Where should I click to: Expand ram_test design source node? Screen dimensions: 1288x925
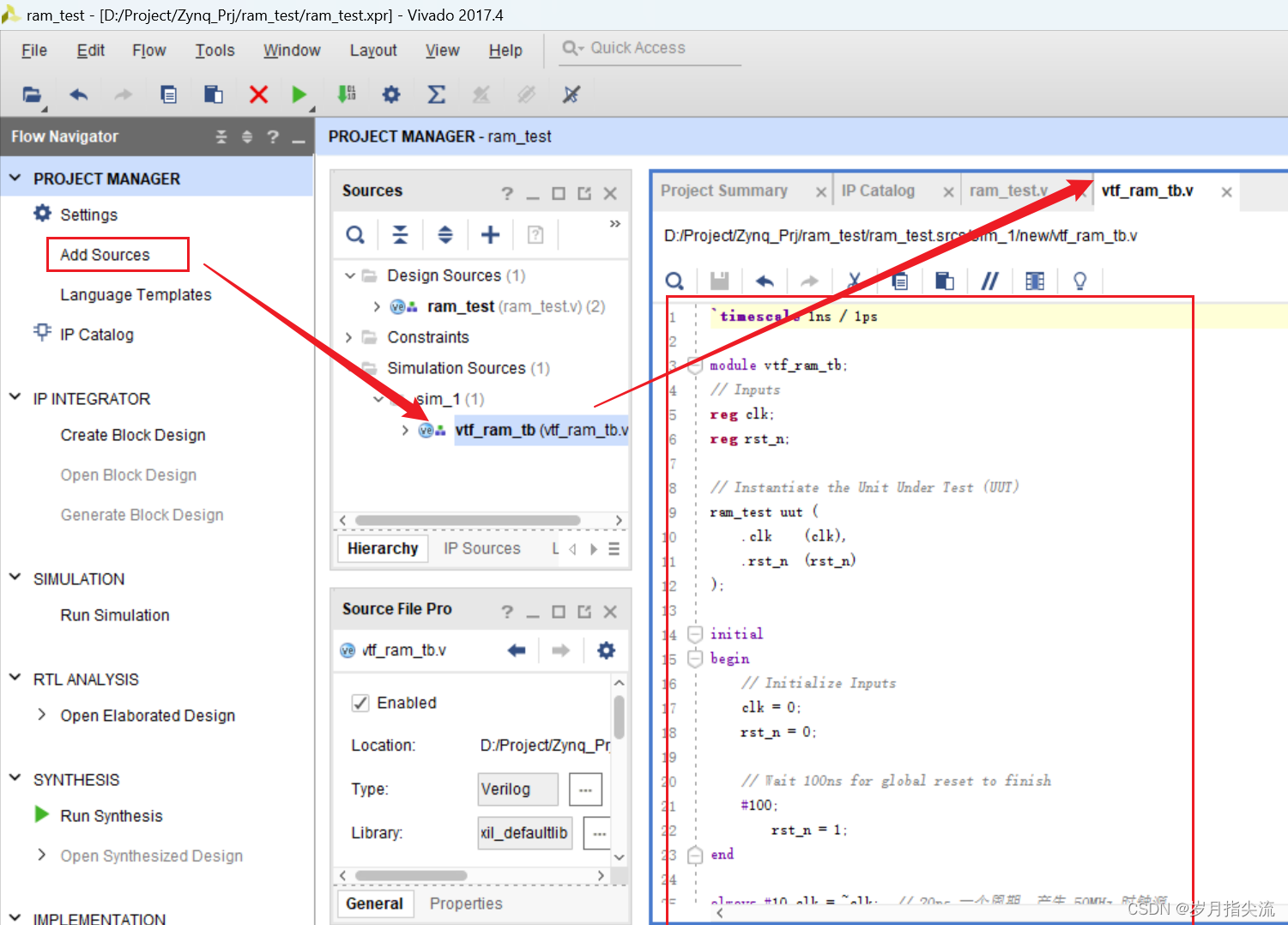[x=377, y=306]
